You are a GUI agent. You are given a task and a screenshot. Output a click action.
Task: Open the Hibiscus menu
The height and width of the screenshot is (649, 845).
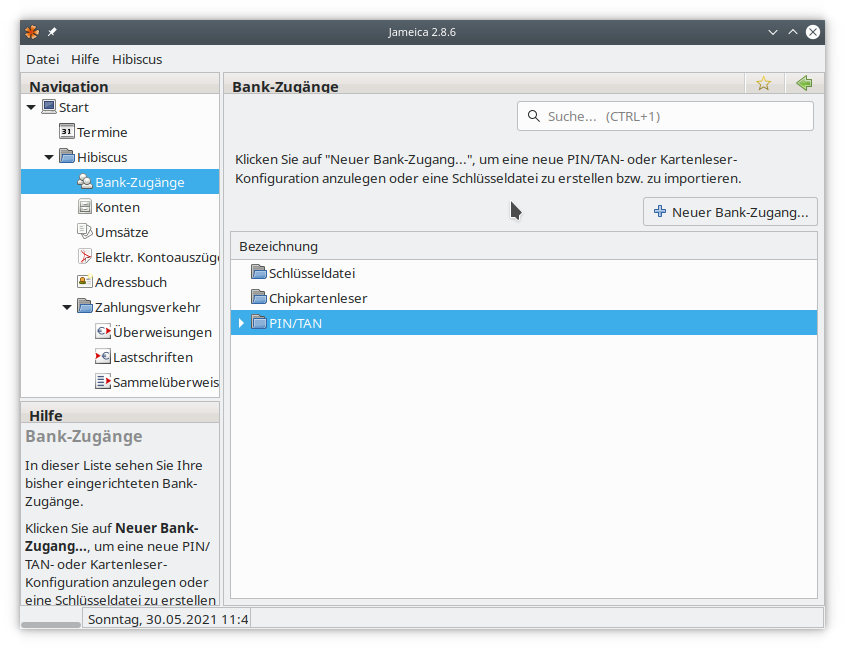[x=137, y=59]
